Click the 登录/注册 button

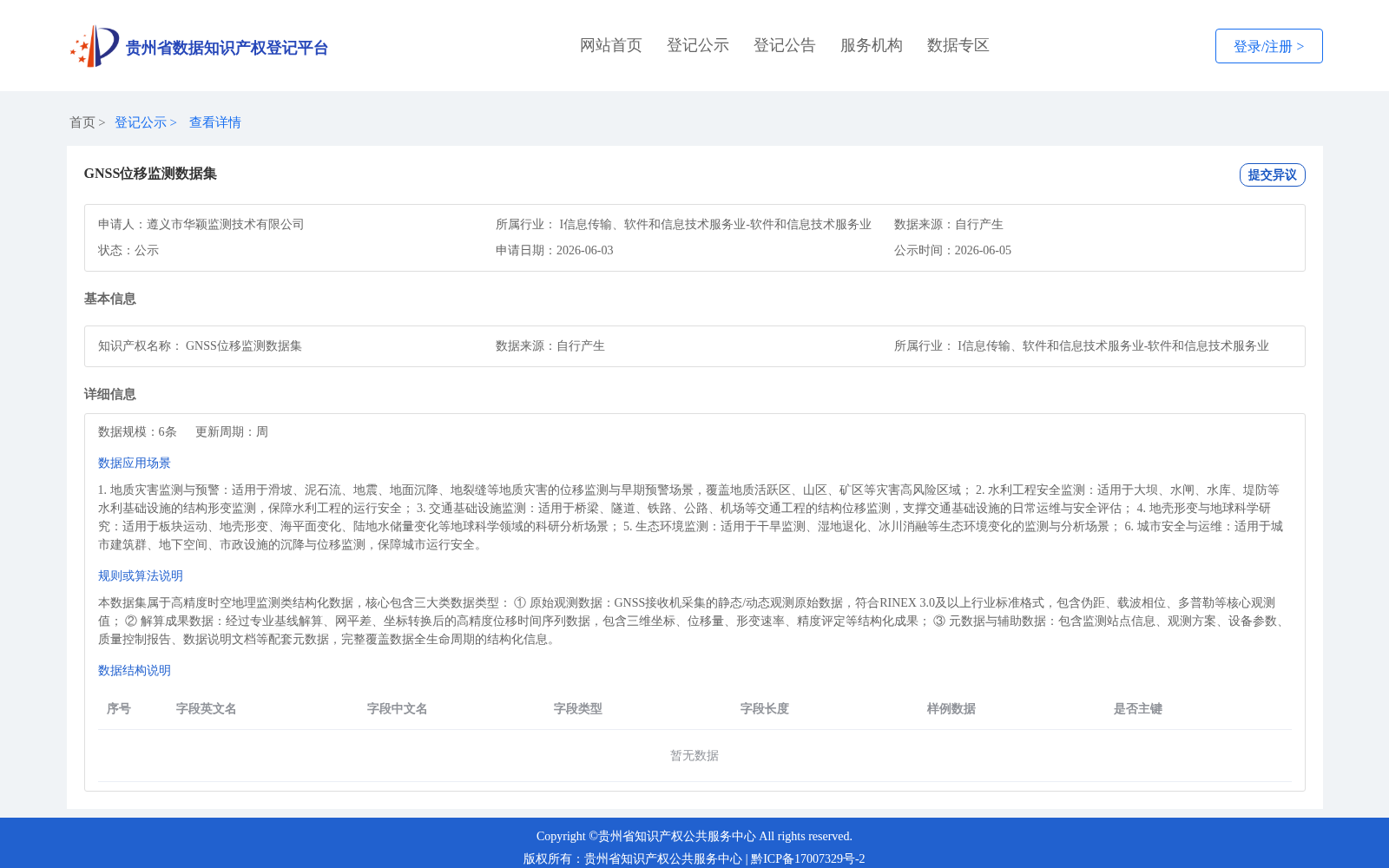point(1269,46)
